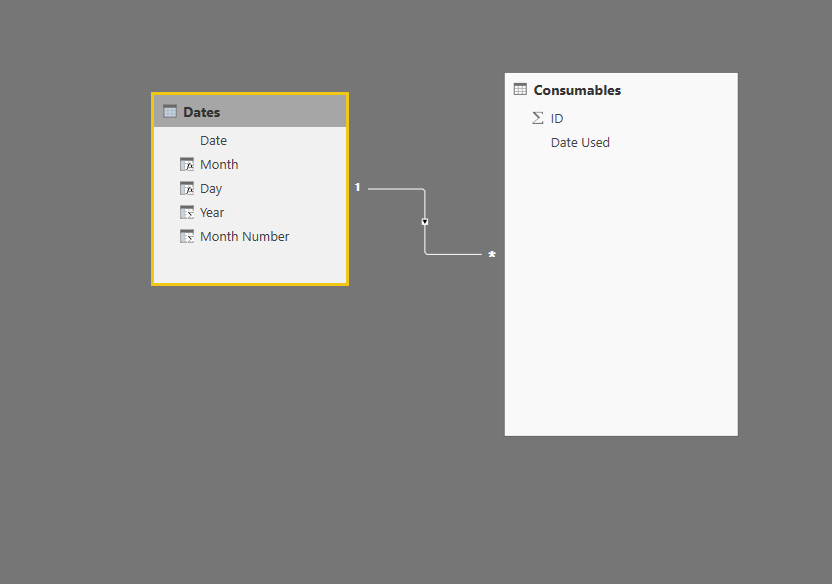The image size is (832, 584).
Task: Click the calculated column icon beside Day
Action: coord(187,188)
